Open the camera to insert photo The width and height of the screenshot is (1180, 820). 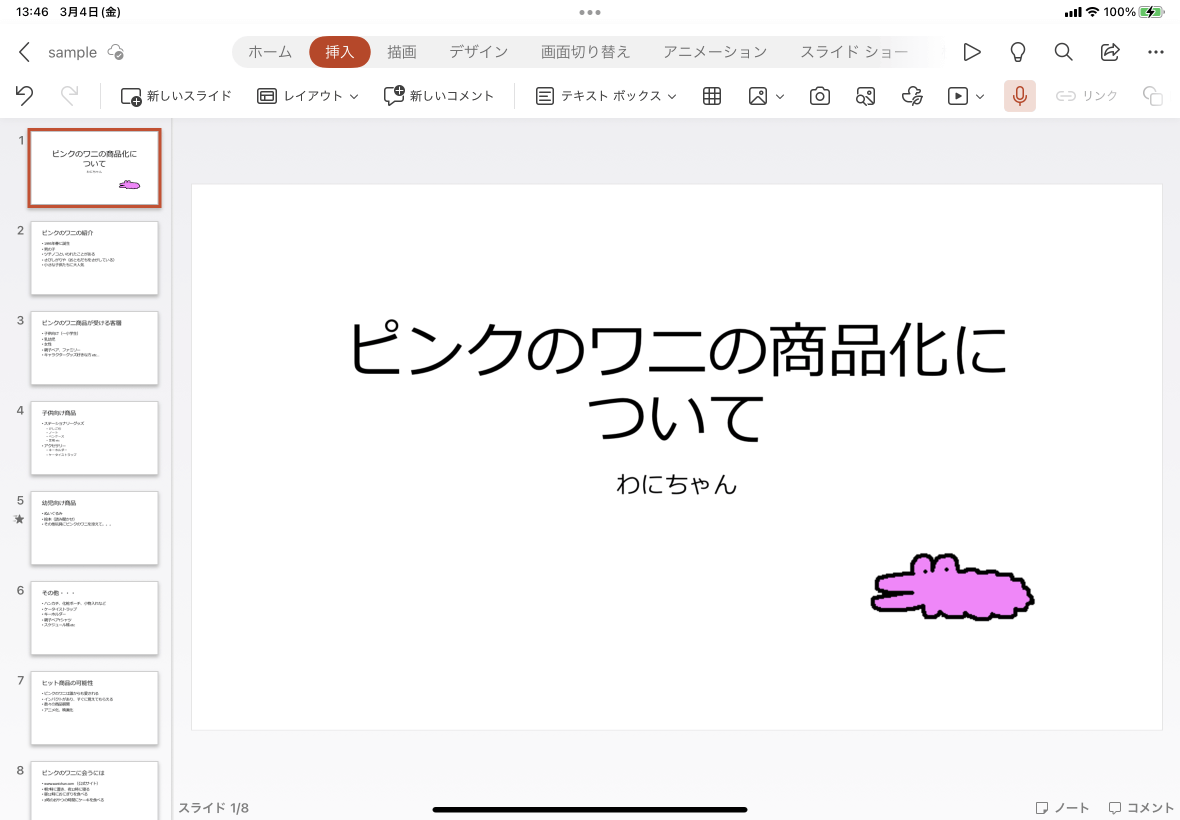click(820, 96)
